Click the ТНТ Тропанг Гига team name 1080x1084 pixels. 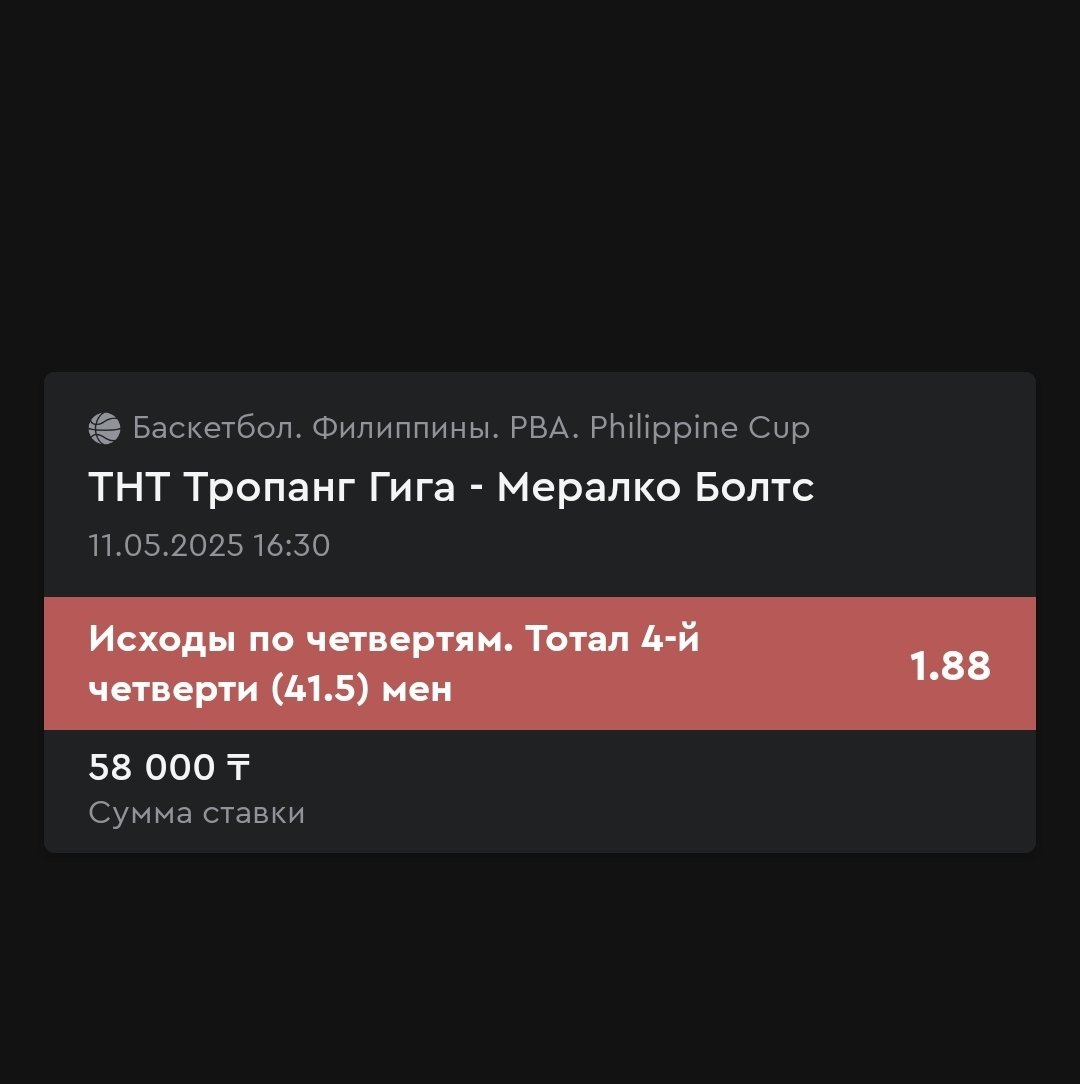pyautogui.click(x=272, y=488)
